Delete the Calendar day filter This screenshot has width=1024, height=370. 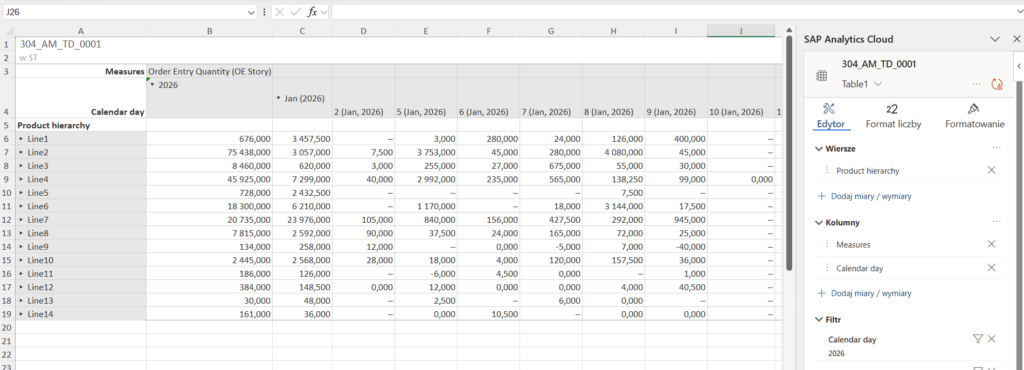991,339
